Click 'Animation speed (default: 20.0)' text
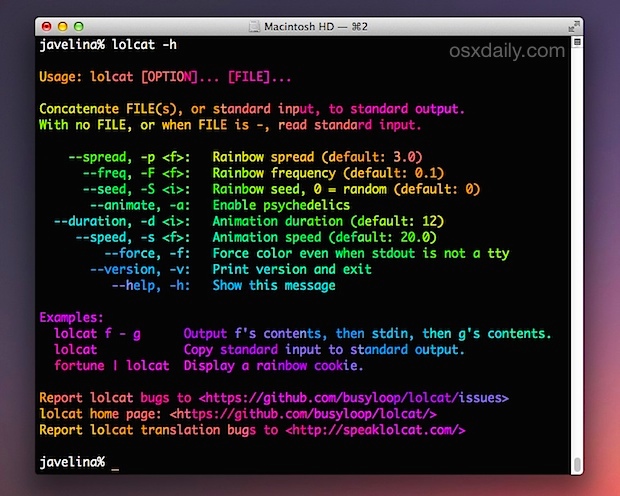 325,237
